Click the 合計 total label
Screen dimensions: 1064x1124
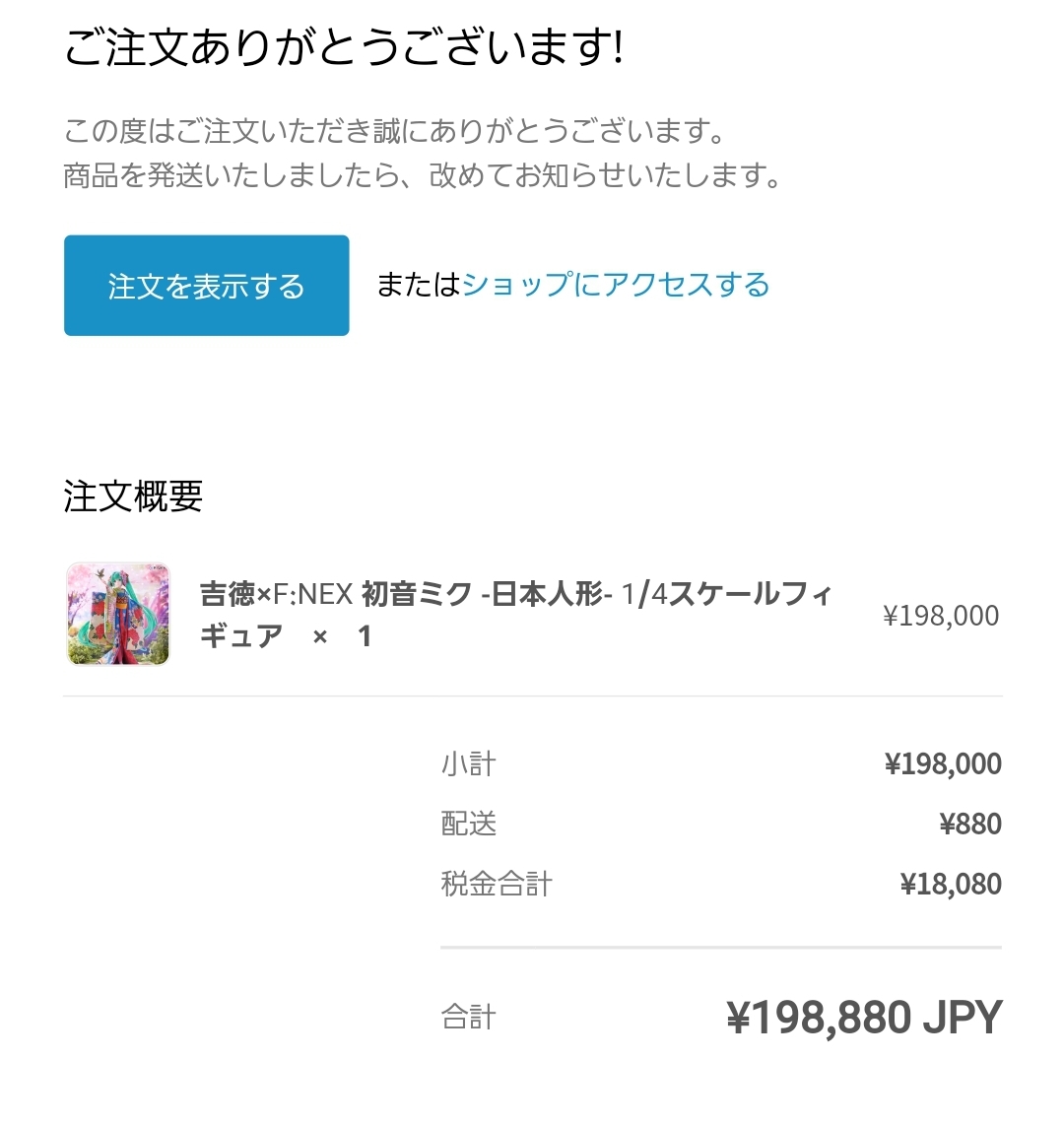(468, 1018)
